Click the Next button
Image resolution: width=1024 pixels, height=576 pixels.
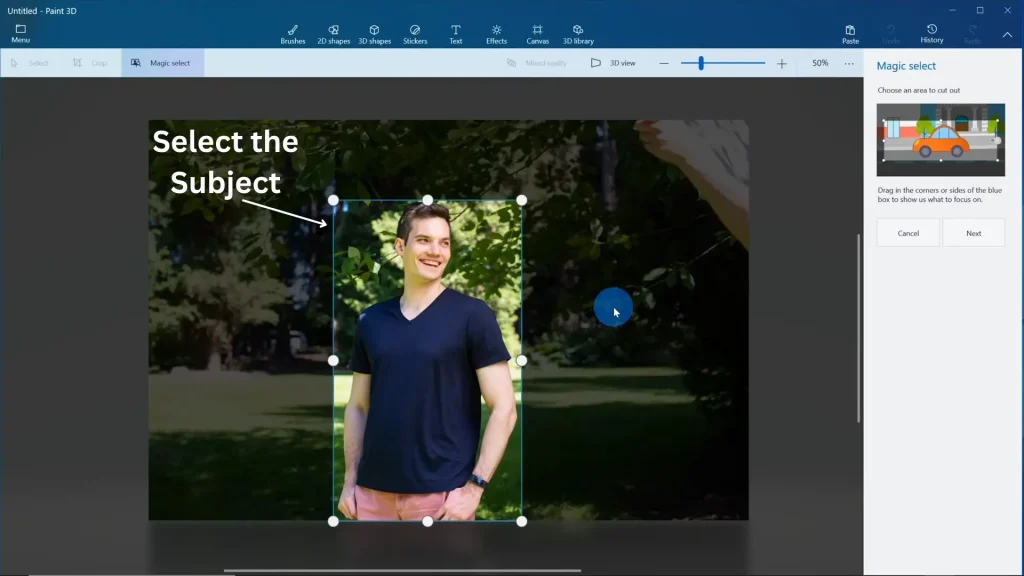tap(973, 233)
